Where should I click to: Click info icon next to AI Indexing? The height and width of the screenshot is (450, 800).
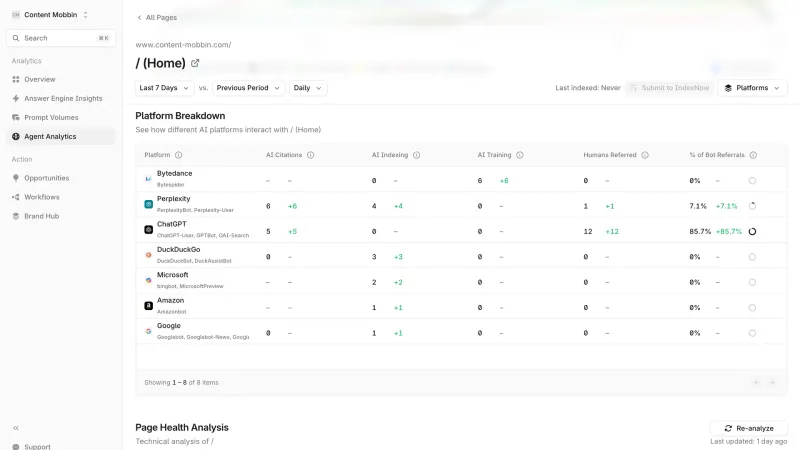[x=417, y=155]
